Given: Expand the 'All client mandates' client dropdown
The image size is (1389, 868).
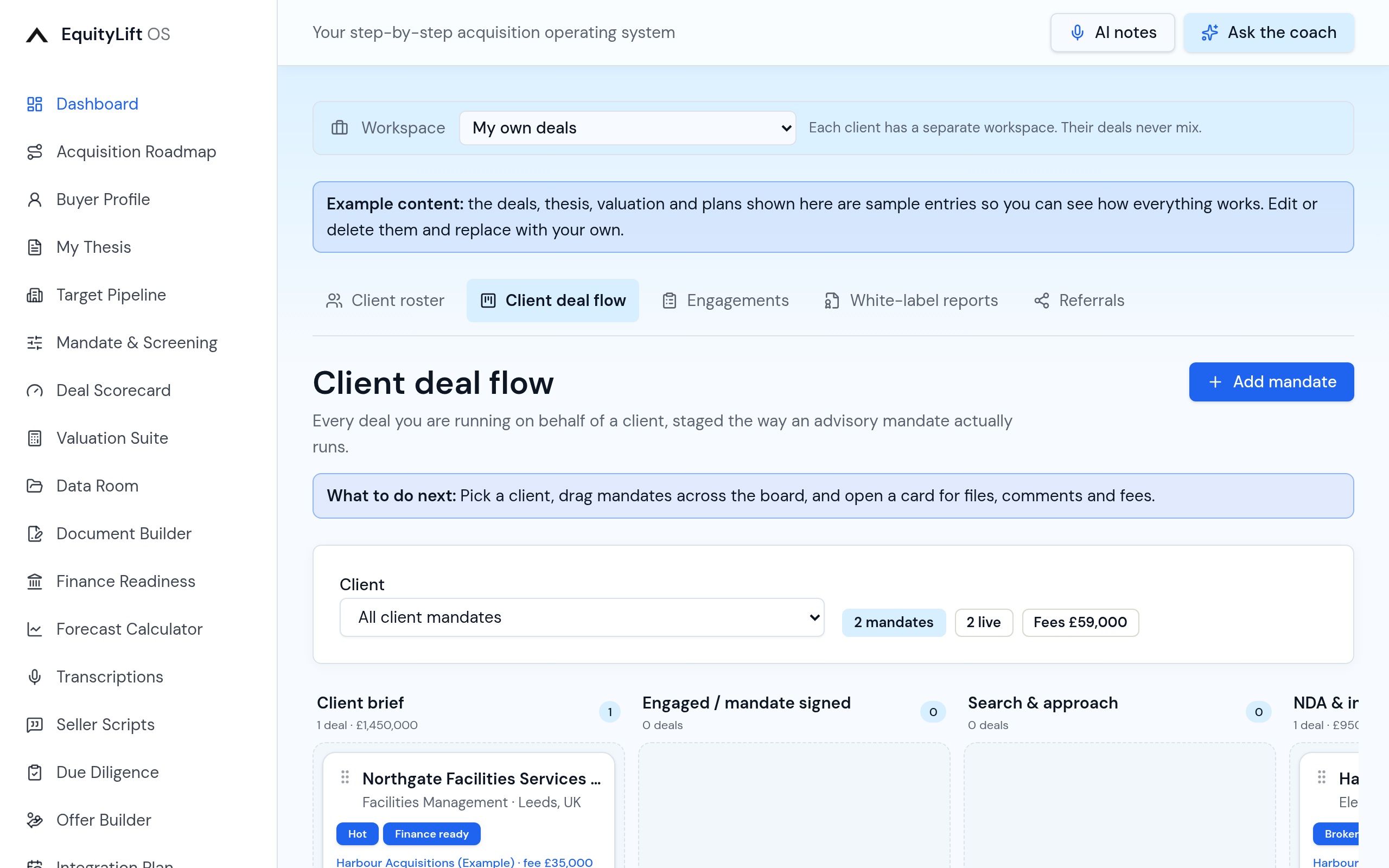Looking at the screenshot, I should [x=582, y=617].
